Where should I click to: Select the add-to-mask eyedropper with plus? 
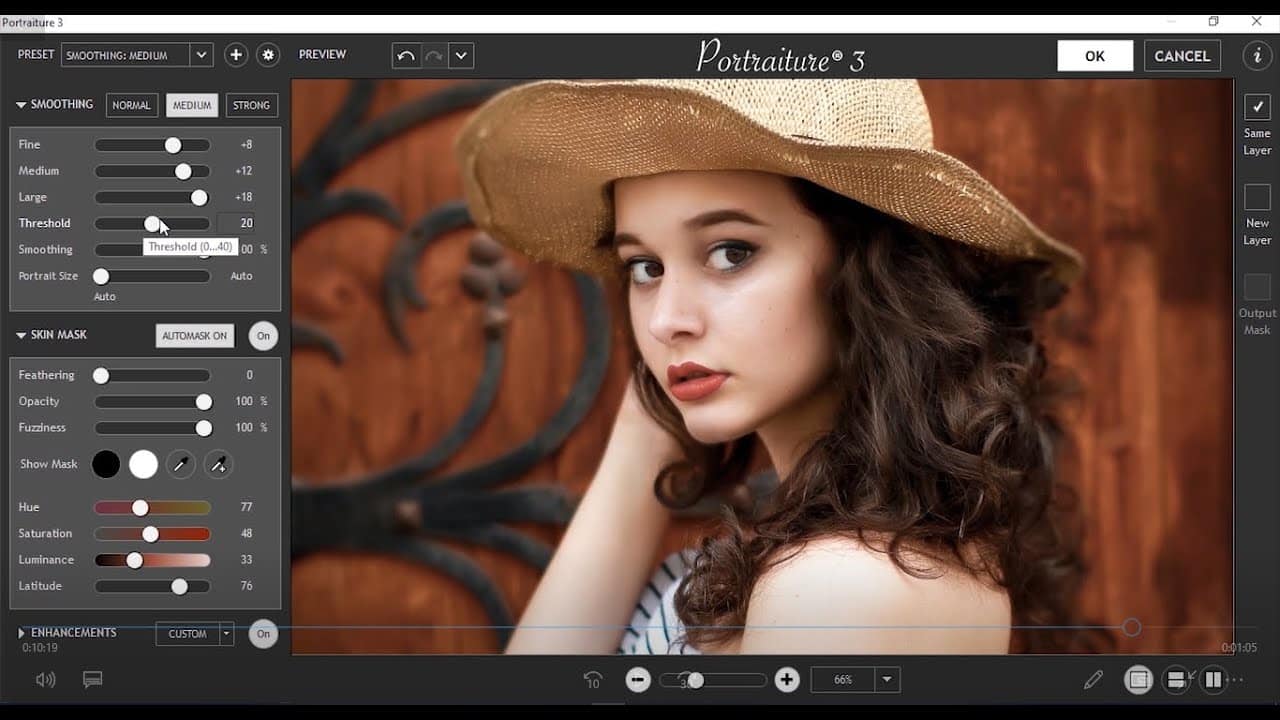click(218, 464)
